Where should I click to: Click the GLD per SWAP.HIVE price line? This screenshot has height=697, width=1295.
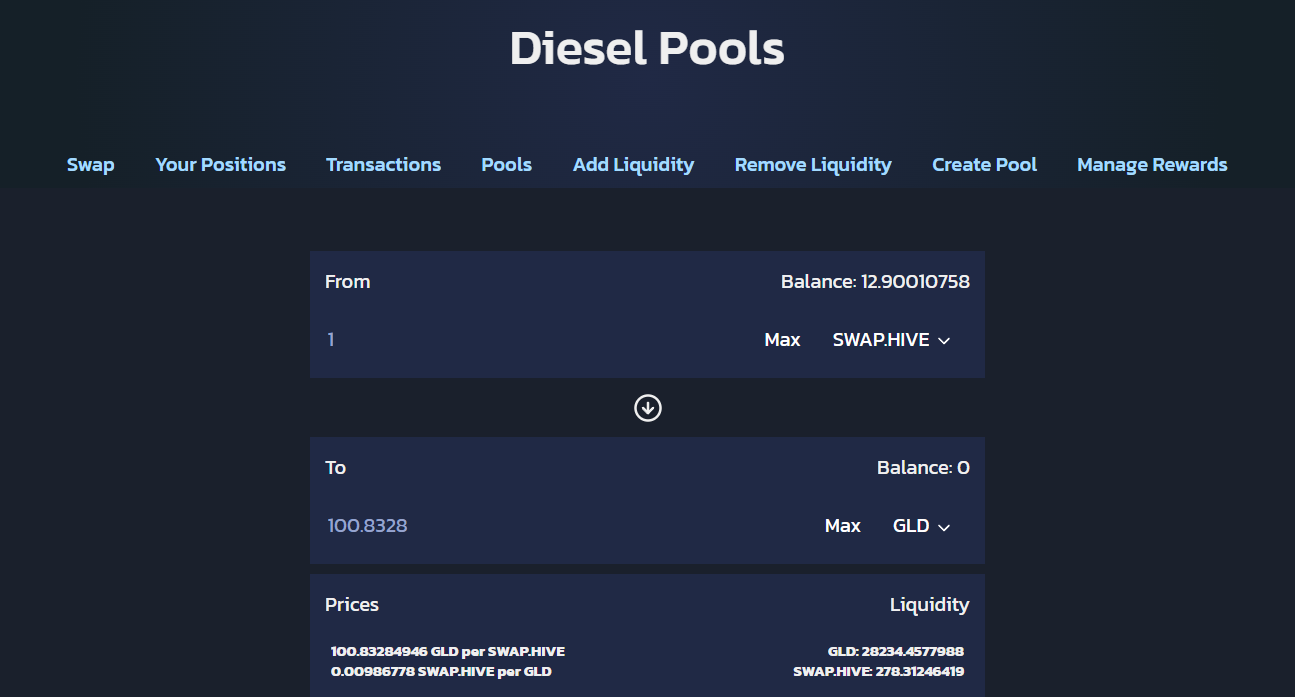(x=448, y=651)
